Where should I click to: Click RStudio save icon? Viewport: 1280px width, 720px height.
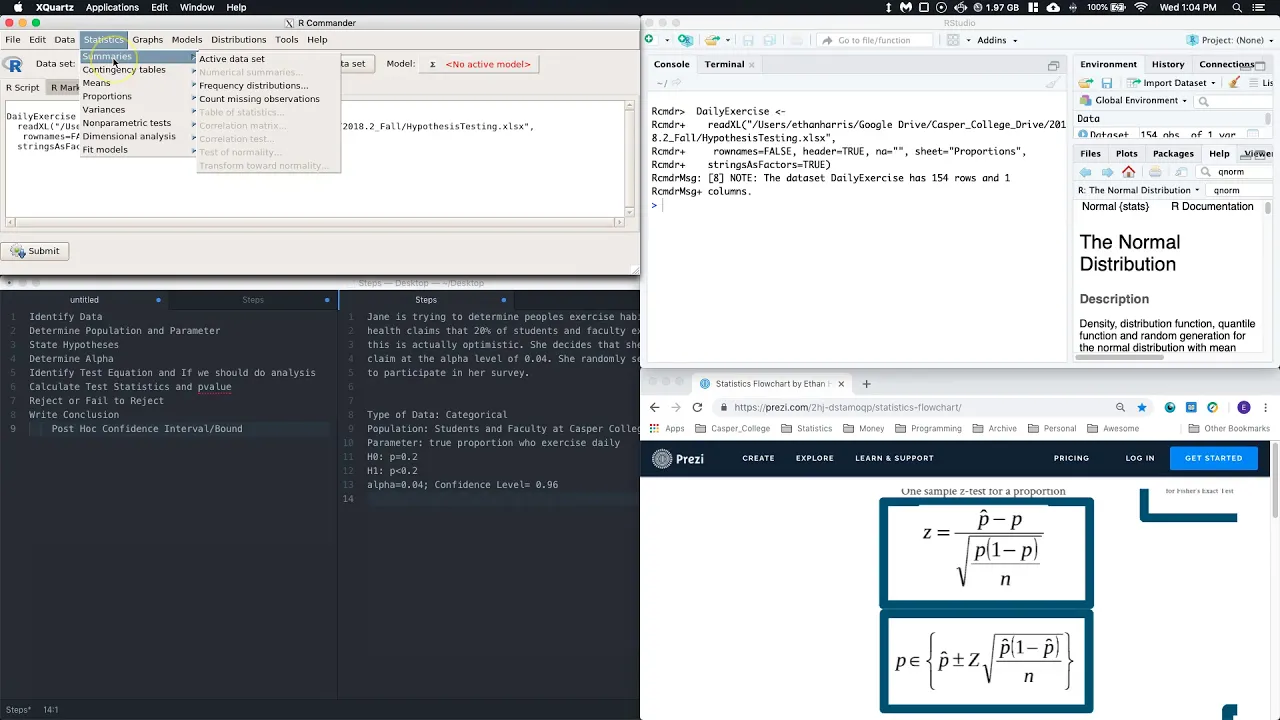click(747, 40)
